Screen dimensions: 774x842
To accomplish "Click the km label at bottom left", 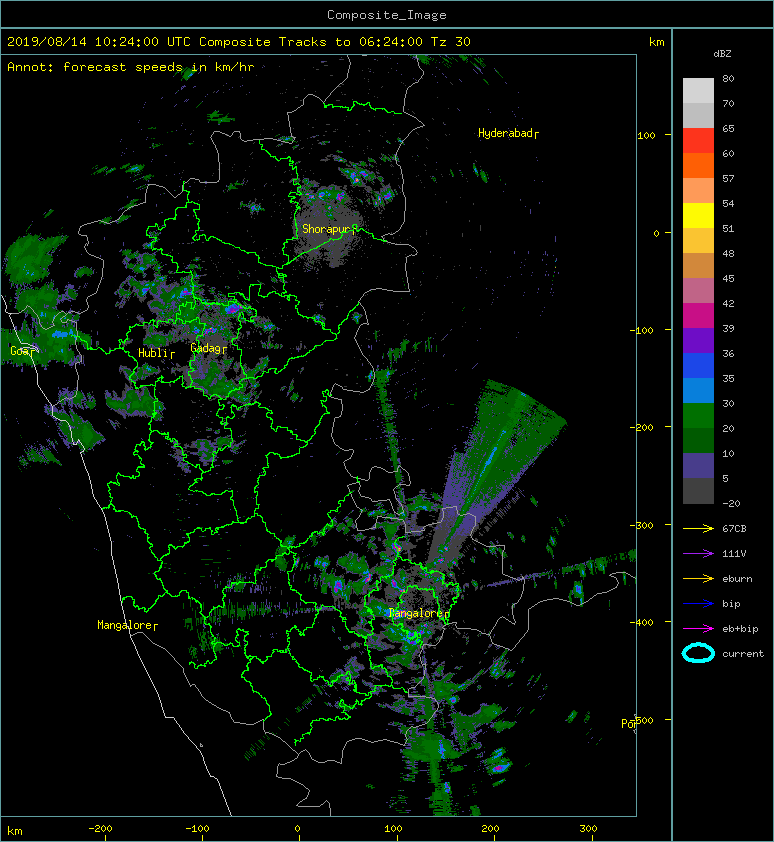I will [x=15, y=831].
